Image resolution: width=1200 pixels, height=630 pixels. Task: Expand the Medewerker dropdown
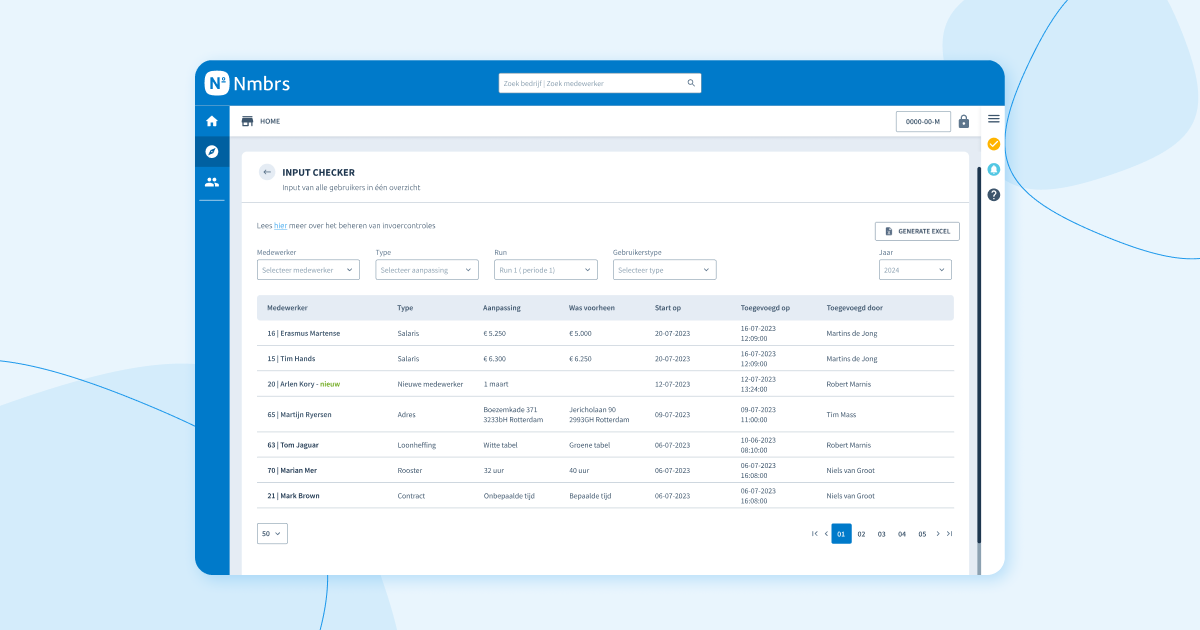point(308,270)
